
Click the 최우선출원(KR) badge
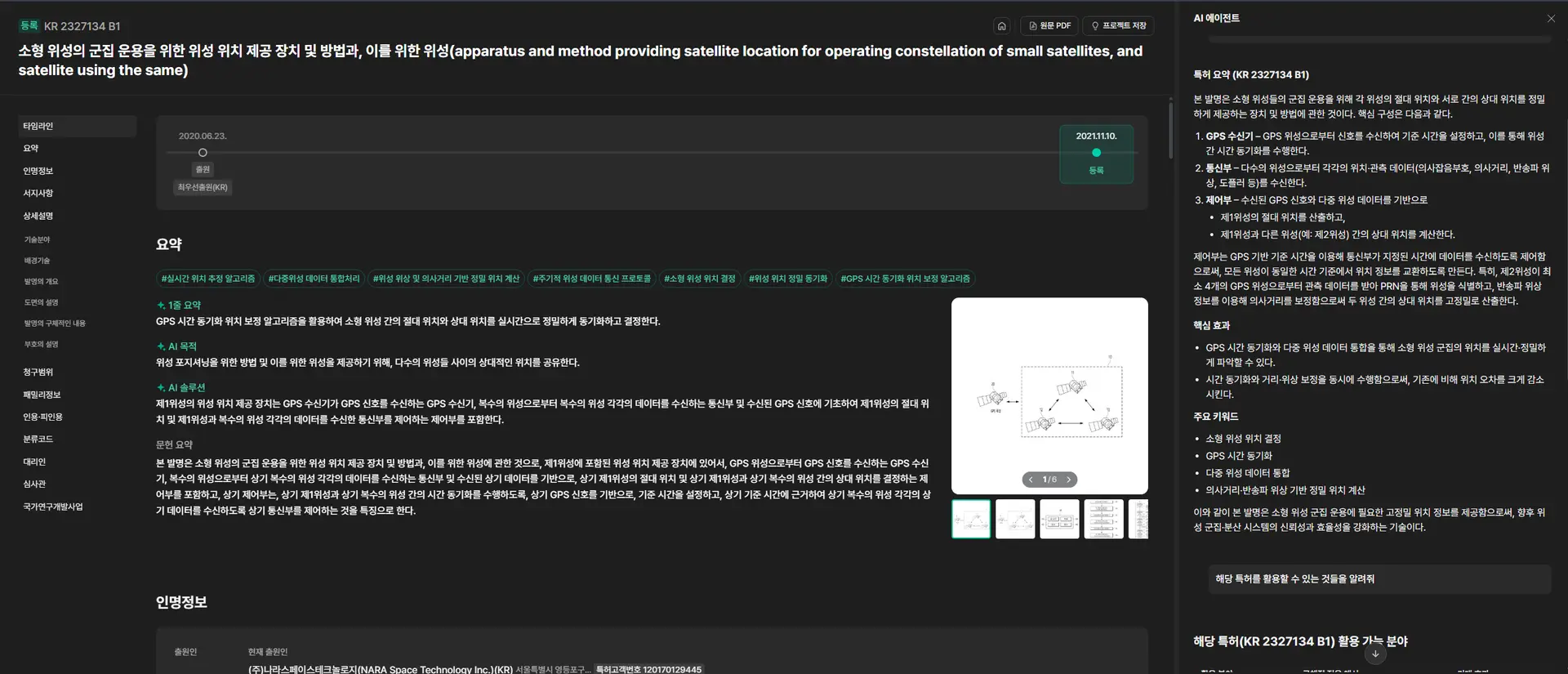tap(203, 187)
